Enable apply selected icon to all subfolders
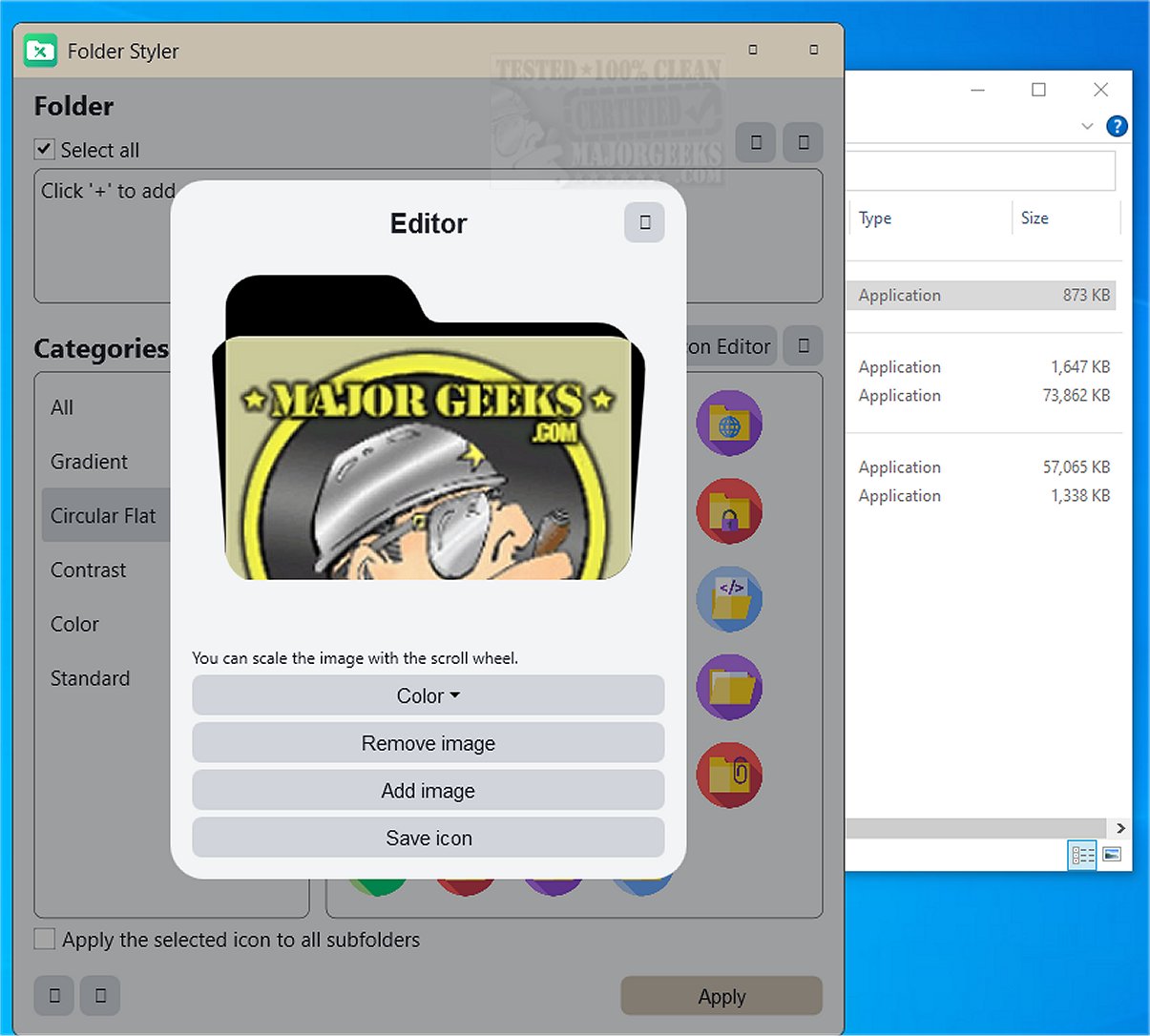The width and height of the screenshot is (1150, 1036). click(44, 939)
